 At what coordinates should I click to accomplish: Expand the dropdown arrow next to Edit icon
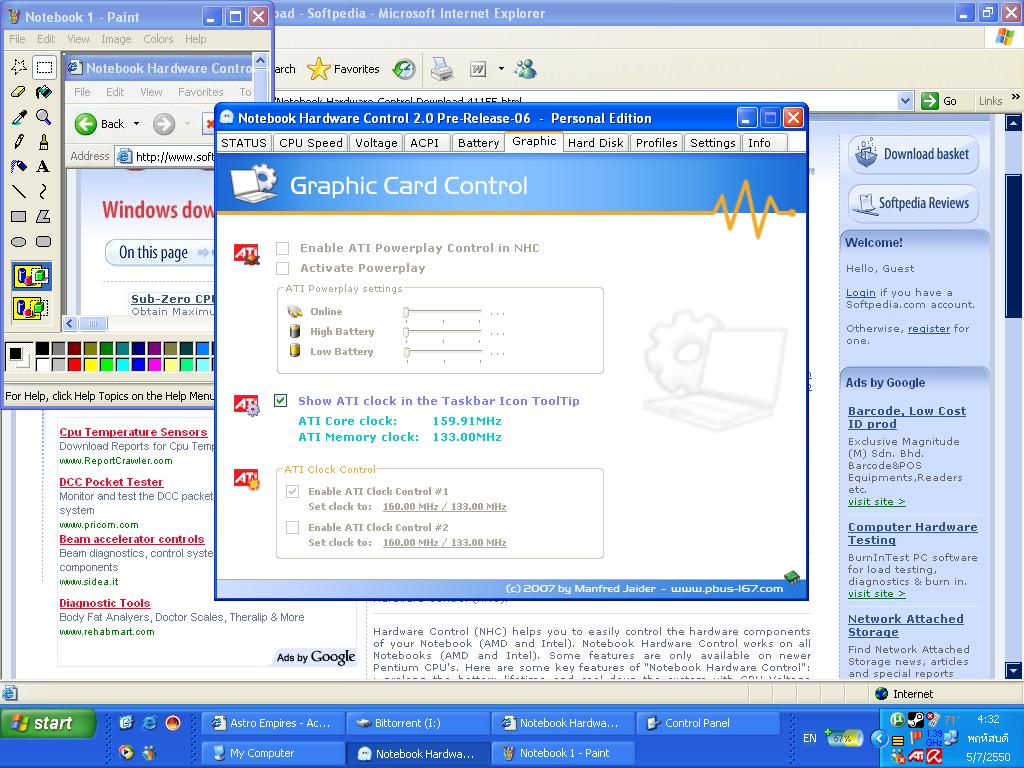click(x=501, y=69)
